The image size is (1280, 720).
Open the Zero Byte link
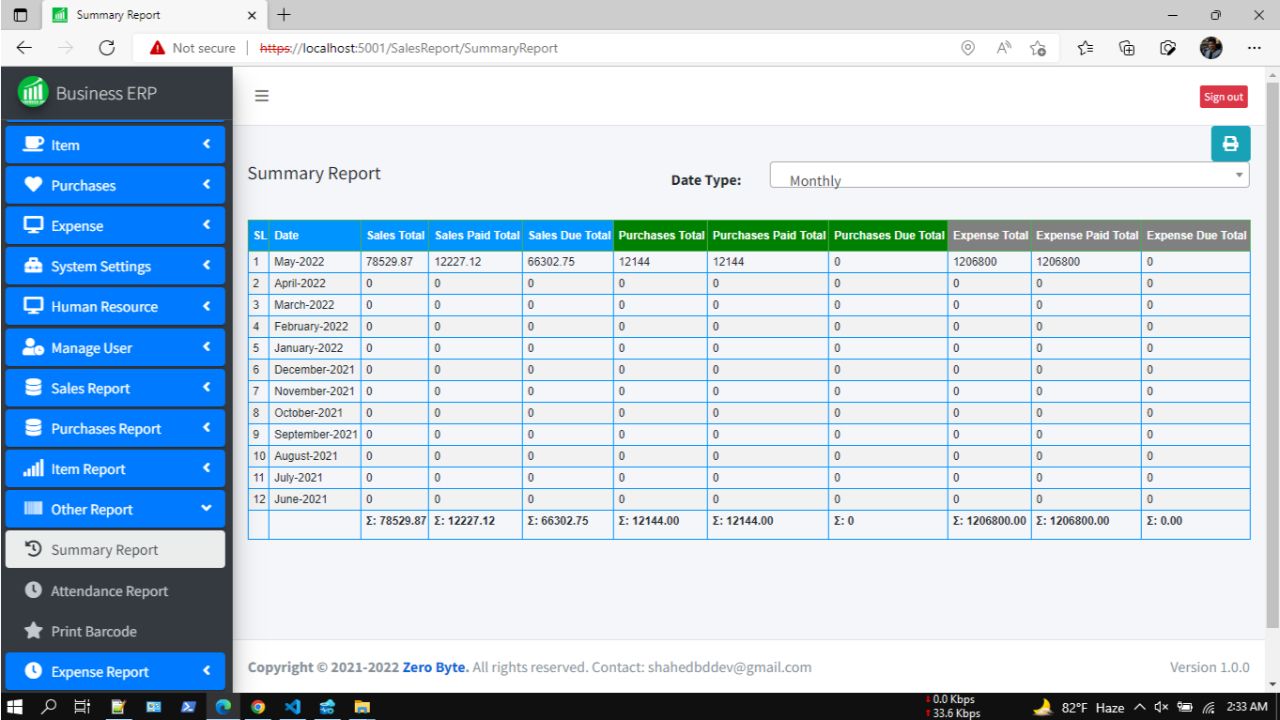[x=433, y=667]
